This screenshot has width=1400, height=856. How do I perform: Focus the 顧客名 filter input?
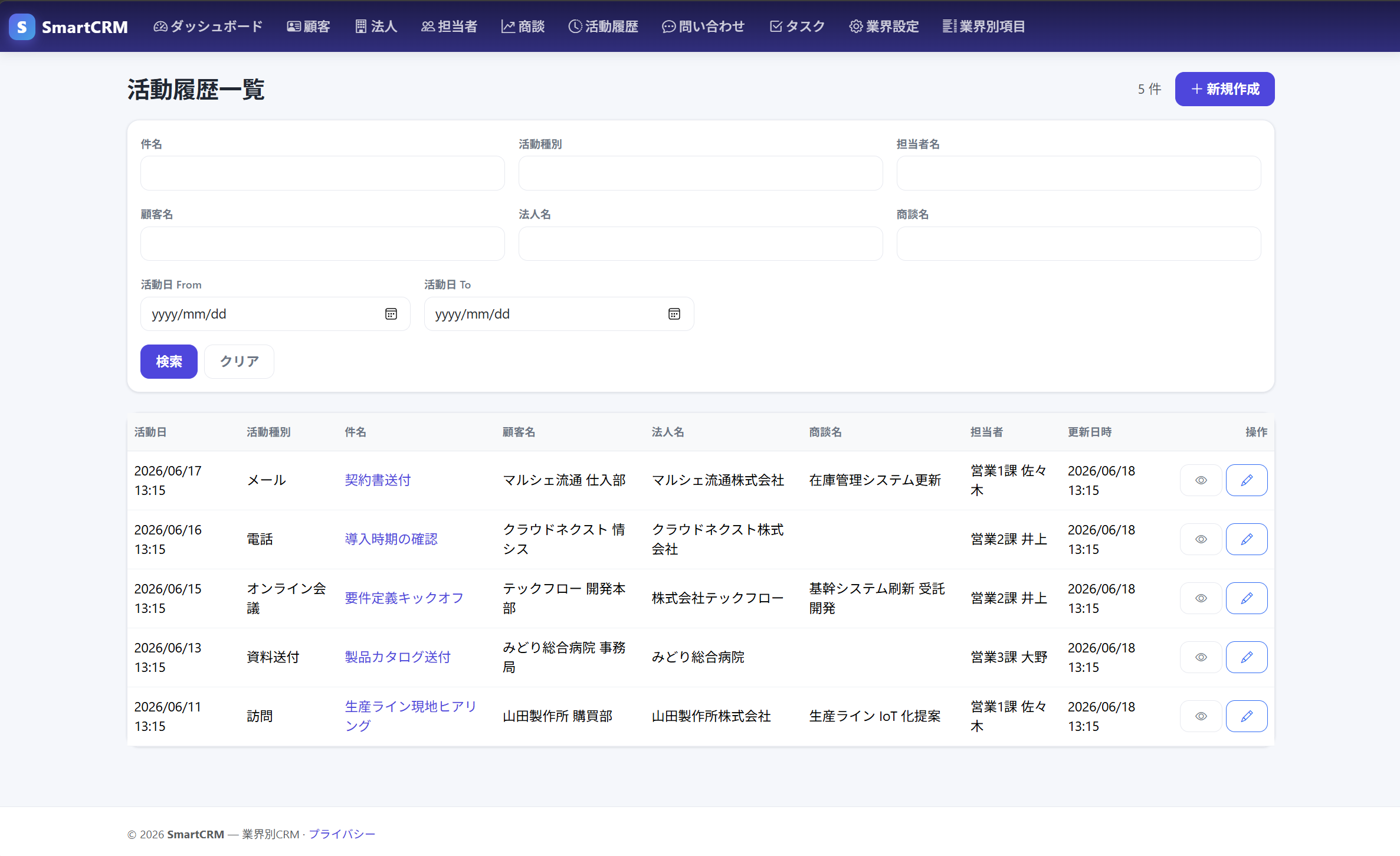(322, 244)
